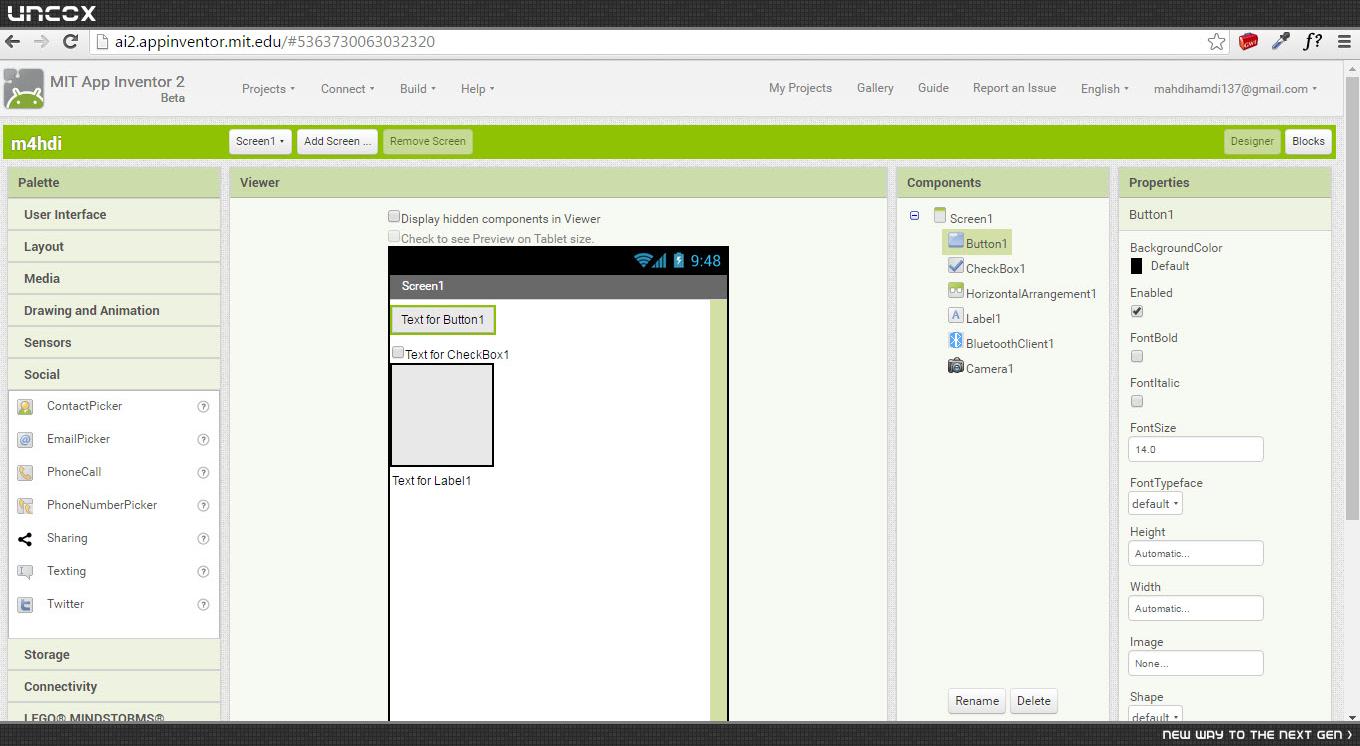Screen dimensions: 1360x746
Task: Select the EmailPicker palette icon
Action: (26, 439)
